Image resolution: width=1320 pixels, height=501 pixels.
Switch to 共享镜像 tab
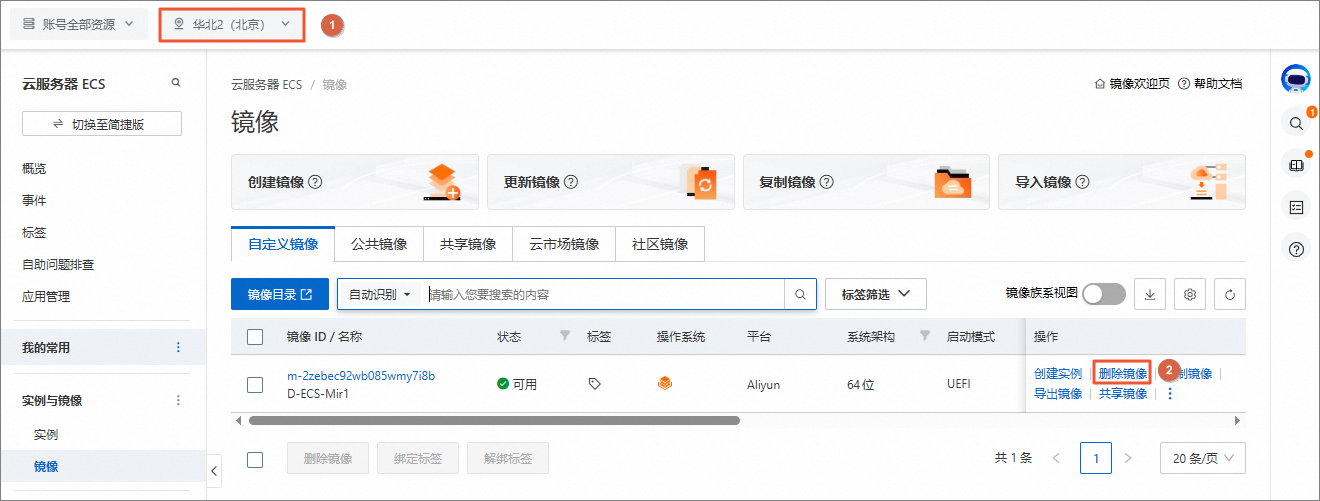coord(468,244)
